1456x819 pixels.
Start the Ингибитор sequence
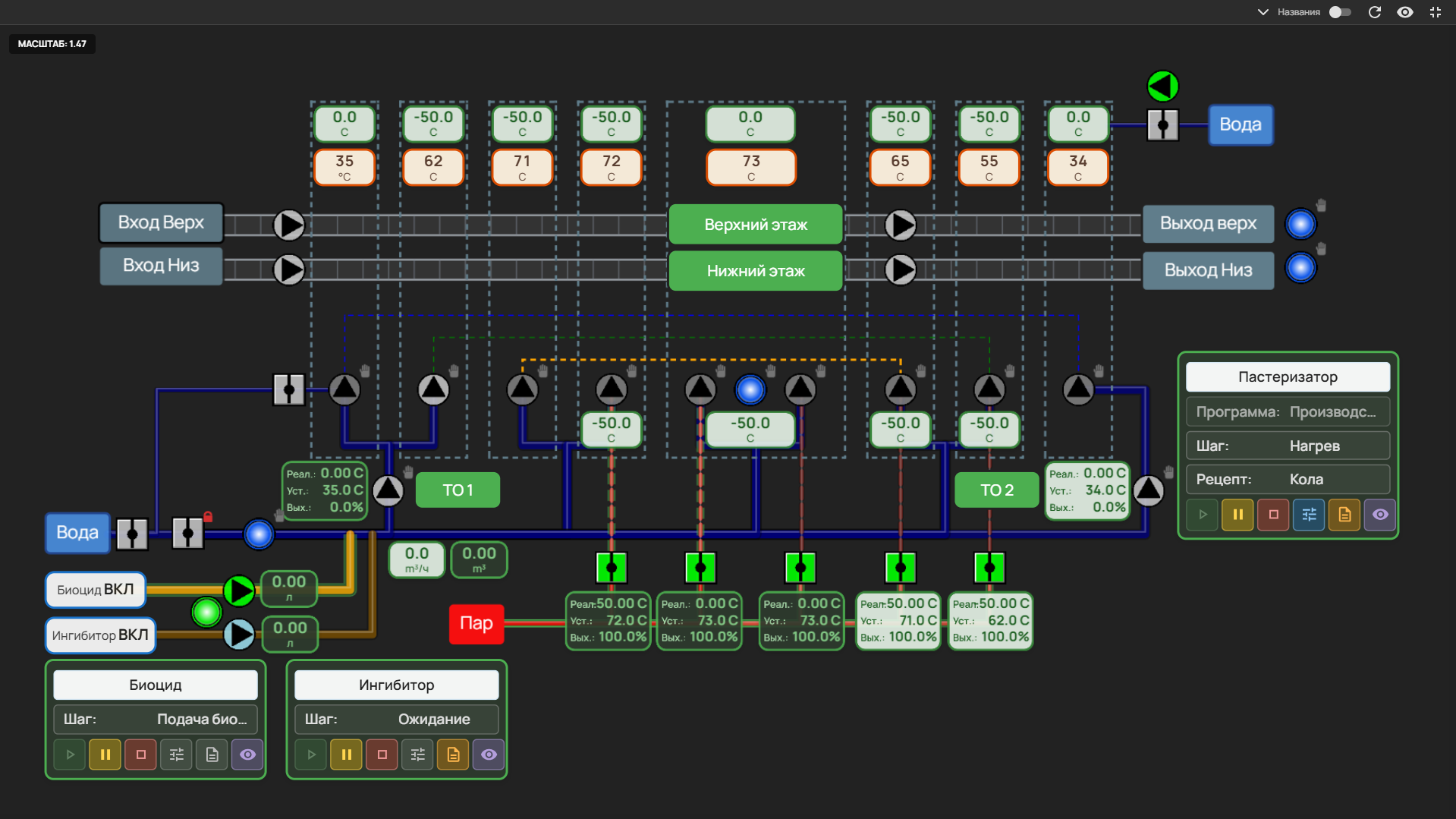pos(311,754)
